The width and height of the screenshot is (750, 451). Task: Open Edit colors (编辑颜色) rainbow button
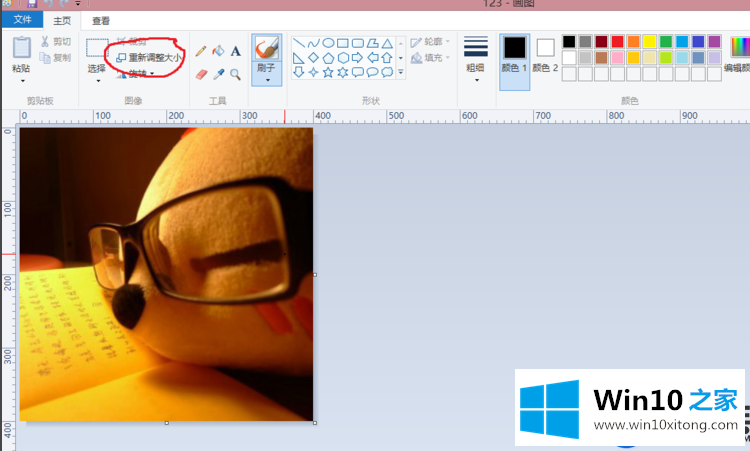739,56
